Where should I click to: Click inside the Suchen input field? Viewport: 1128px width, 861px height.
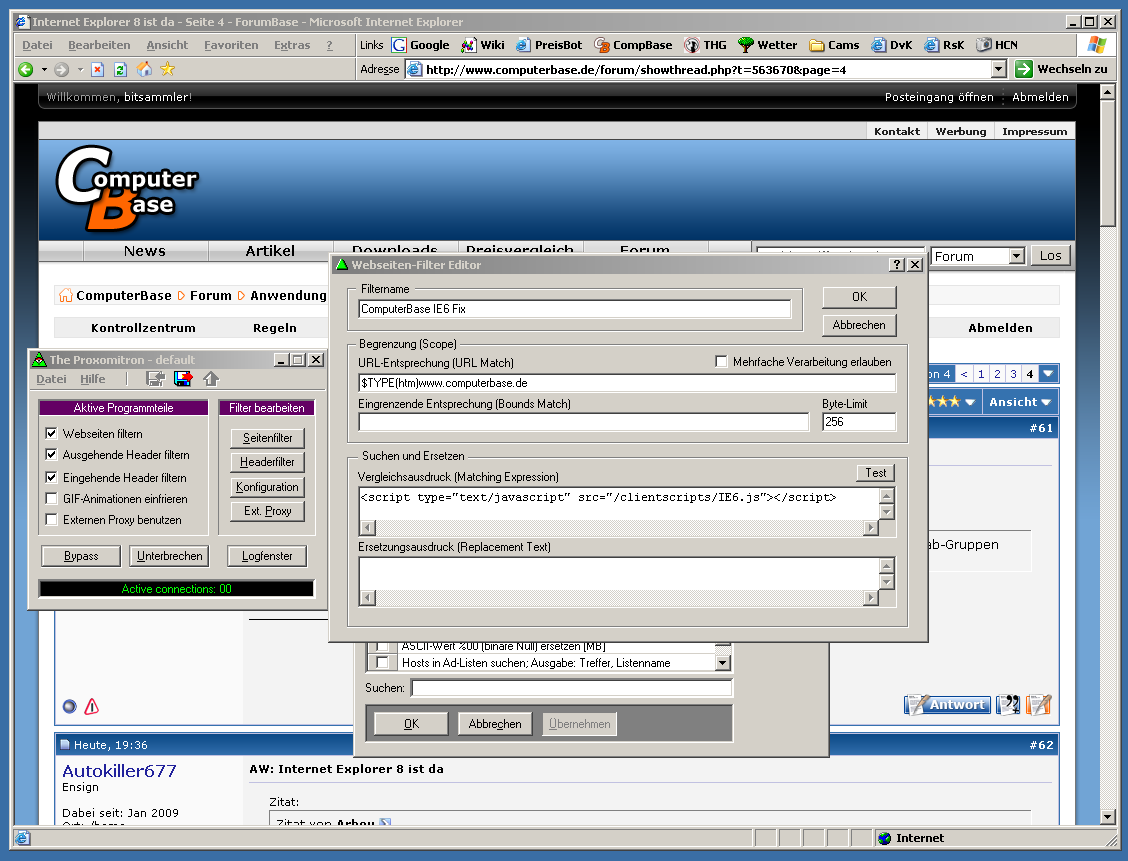tap(570, 687)
